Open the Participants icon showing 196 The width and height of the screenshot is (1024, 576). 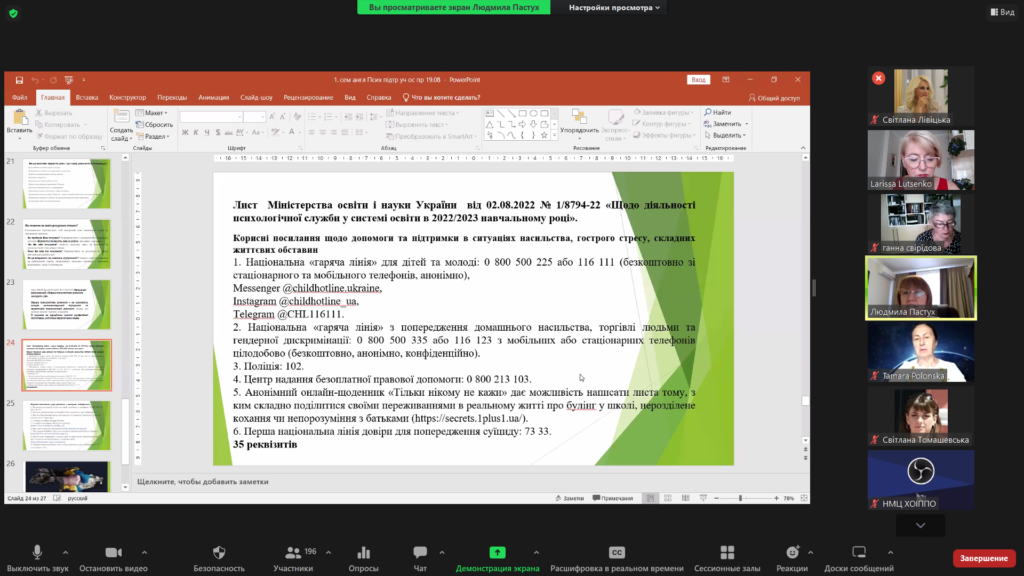[293, 552]
